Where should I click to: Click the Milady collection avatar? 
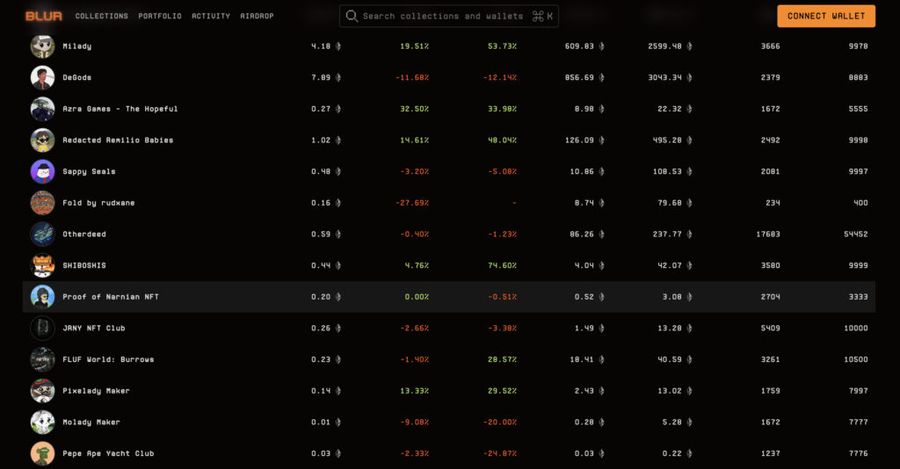point(42,46)
